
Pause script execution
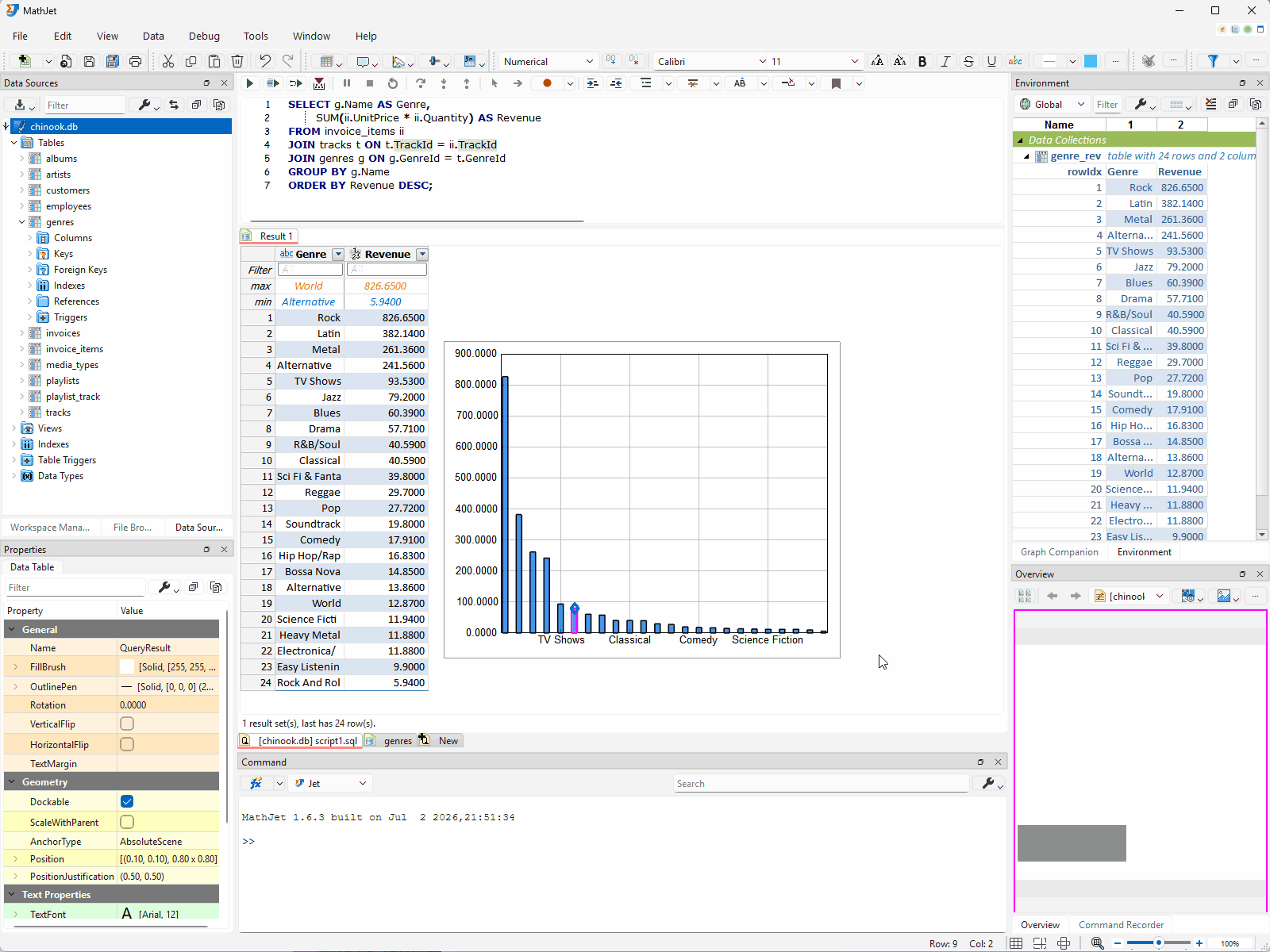pos(347,83)
